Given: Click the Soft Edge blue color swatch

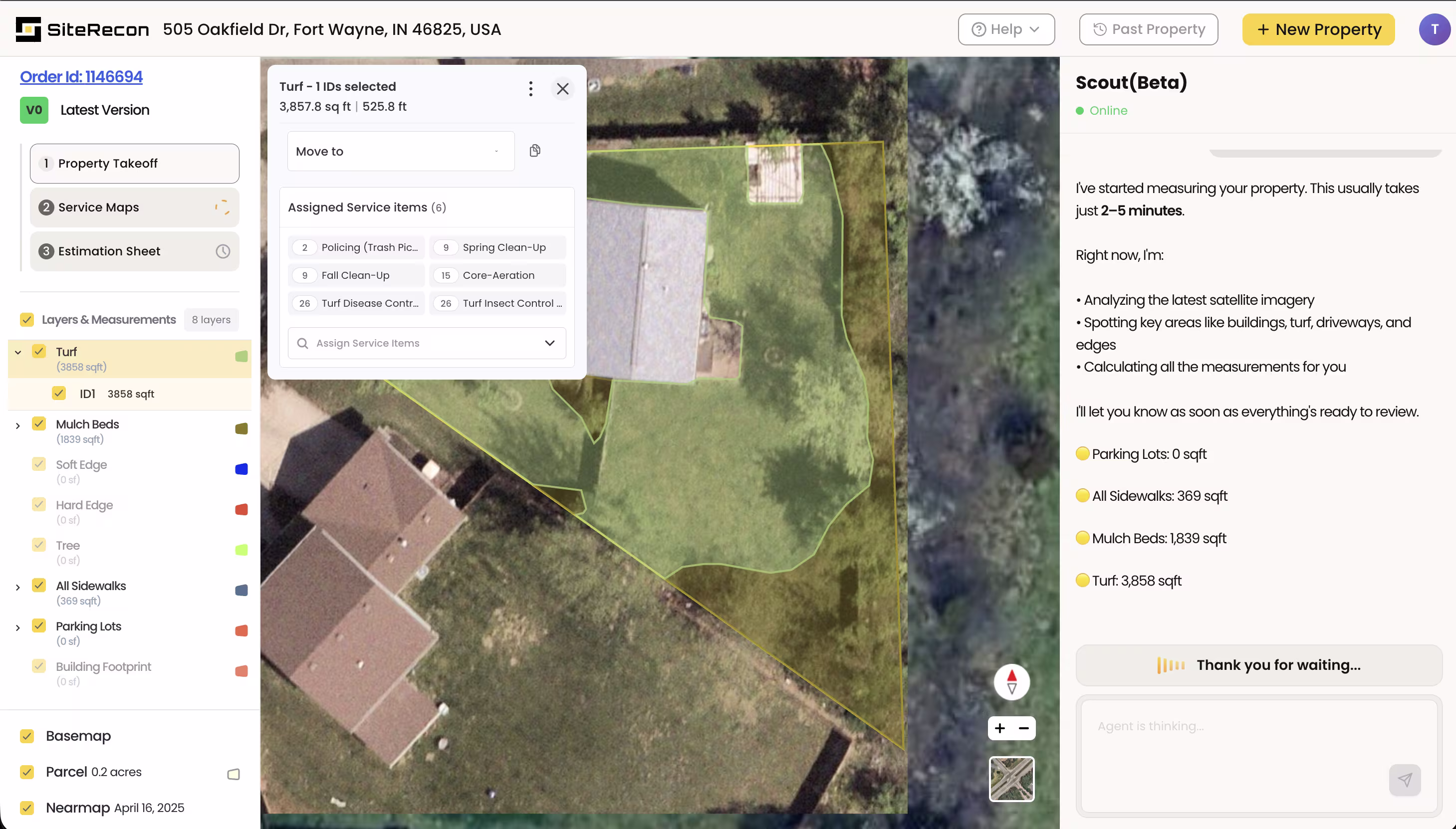Looking at the screenshot, I should 242,469.
